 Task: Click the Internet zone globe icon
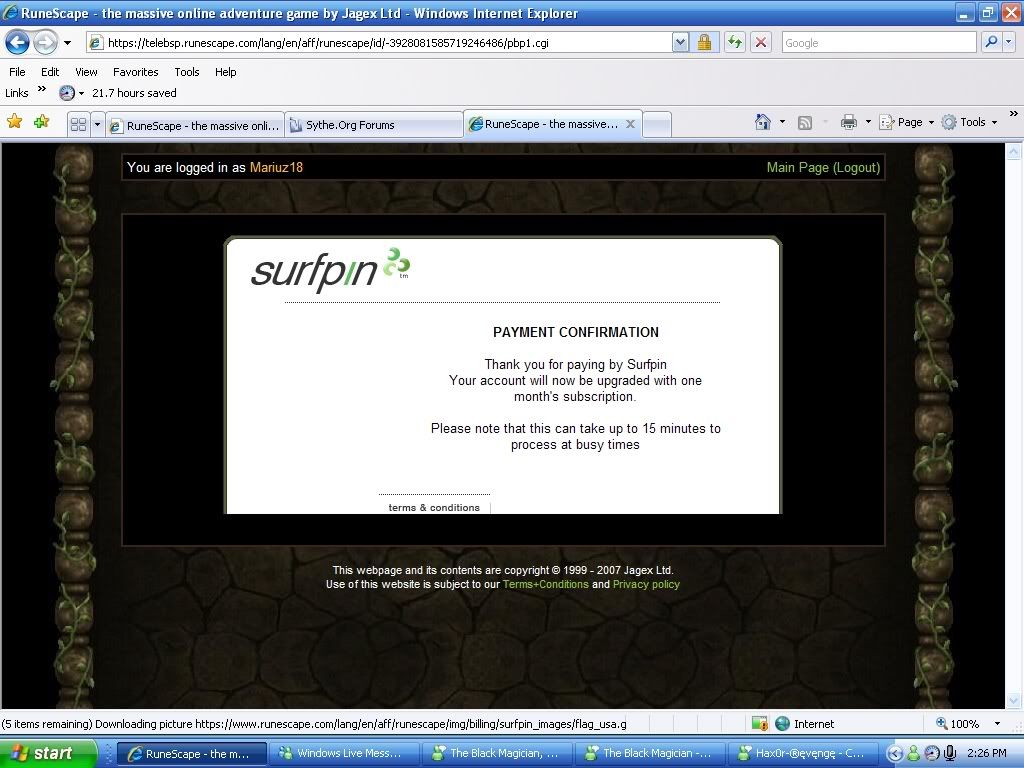click(782, 724)
